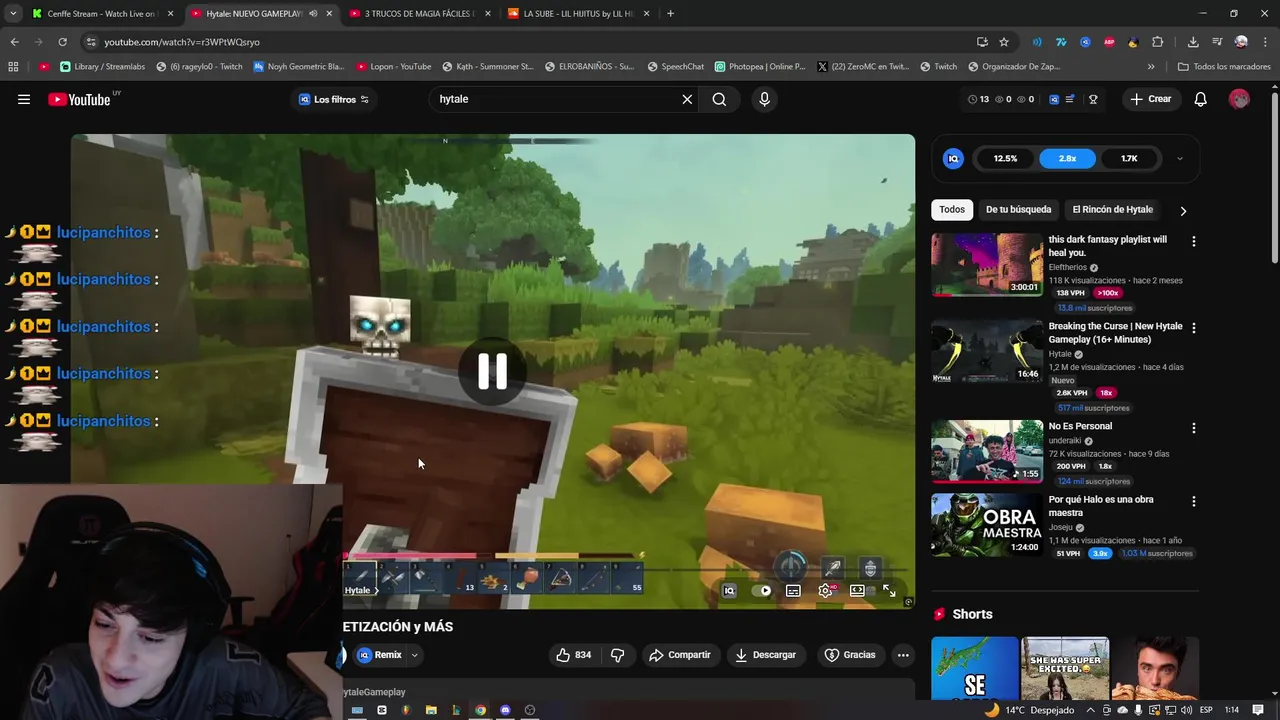This screenshot has height=720, width=1280.
Task: Select El Rincón de Hytale chip
Action: pyautogui.click(x=1113, y=210)
